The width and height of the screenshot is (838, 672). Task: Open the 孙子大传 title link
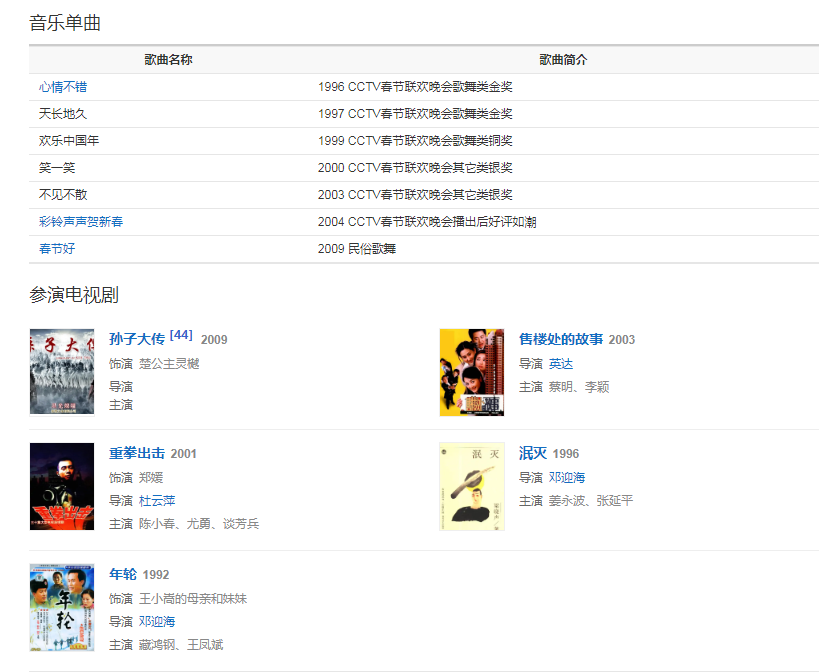click(137, 339)
